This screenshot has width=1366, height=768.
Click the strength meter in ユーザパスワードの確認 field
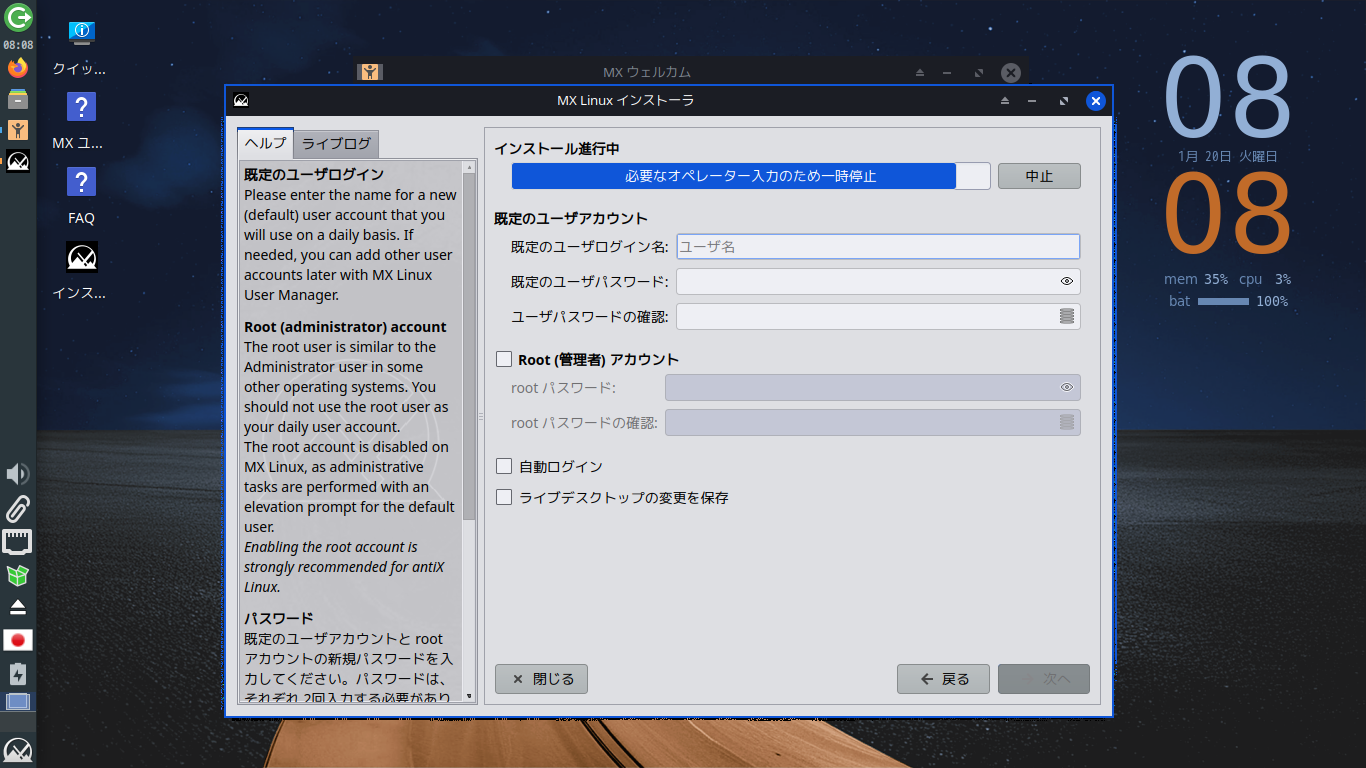coord(1067,317)
